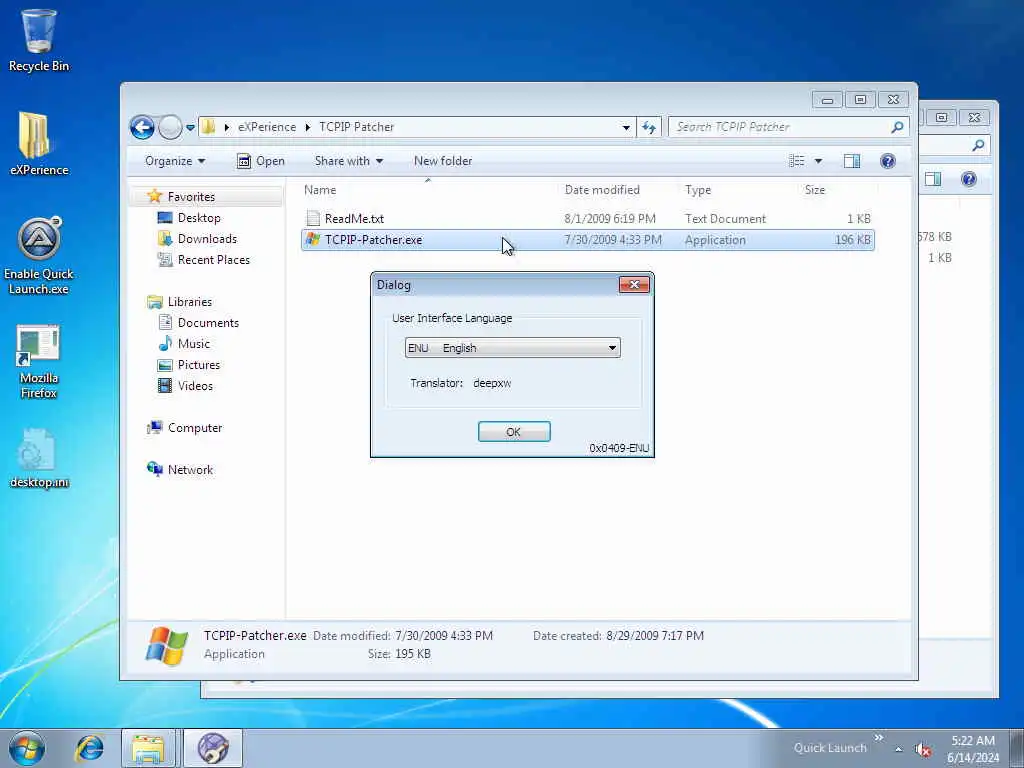Click the TCPIP-Patcher.exe file icon in list
Image resolution: width=1024 pixels, height=768 pixels.
pos(313,240)
